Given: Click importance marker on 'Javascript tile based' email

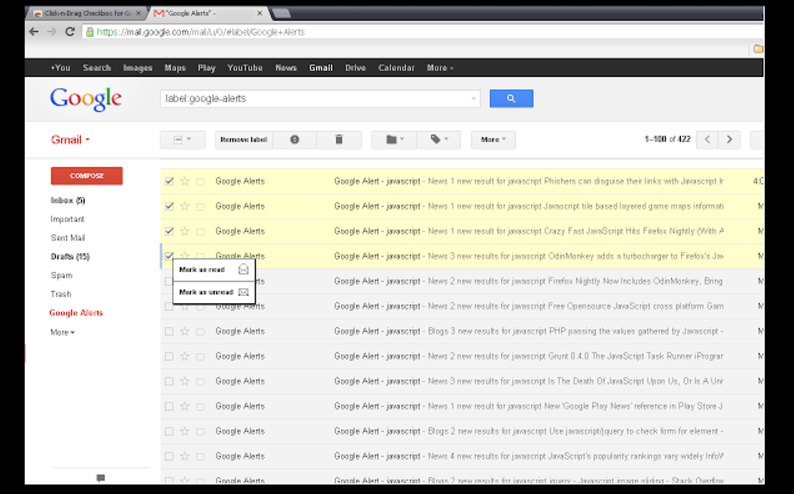Looking at the screenshot, I should 201,206.
